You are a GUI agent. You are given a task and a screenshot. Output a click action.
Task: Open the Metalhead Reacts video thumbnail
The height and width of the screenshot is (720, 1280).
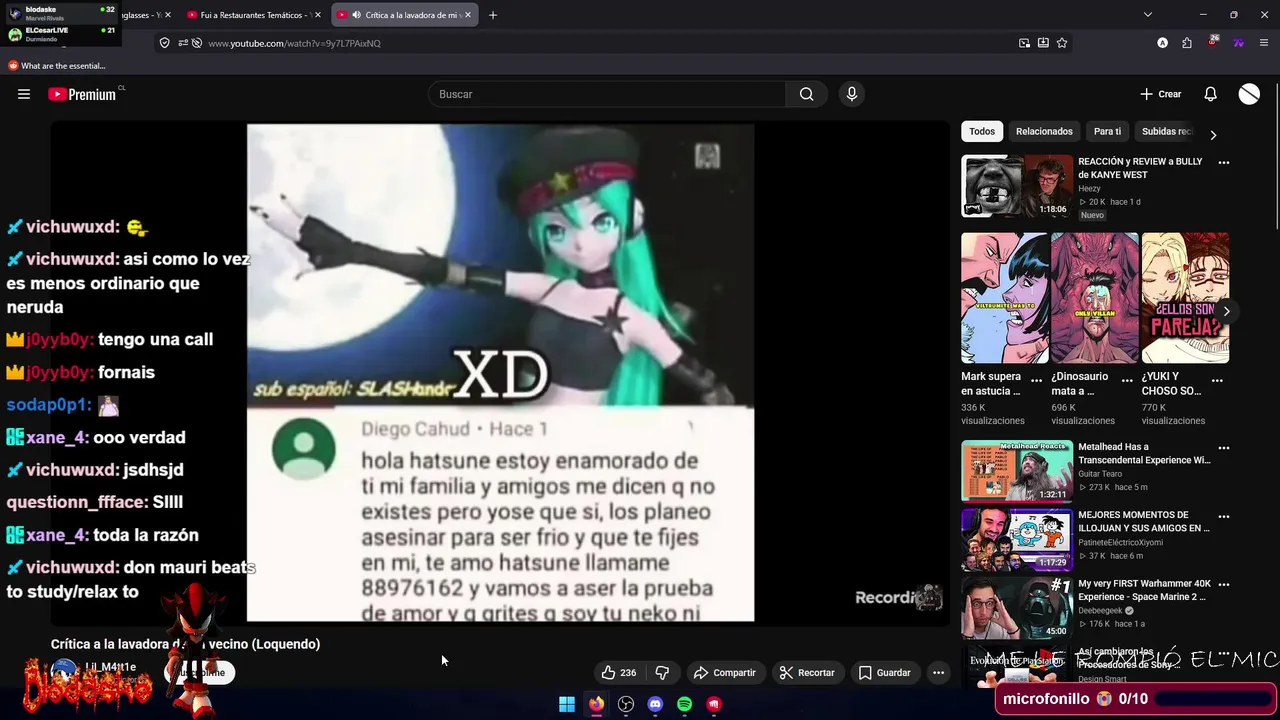pos(1017,471)
